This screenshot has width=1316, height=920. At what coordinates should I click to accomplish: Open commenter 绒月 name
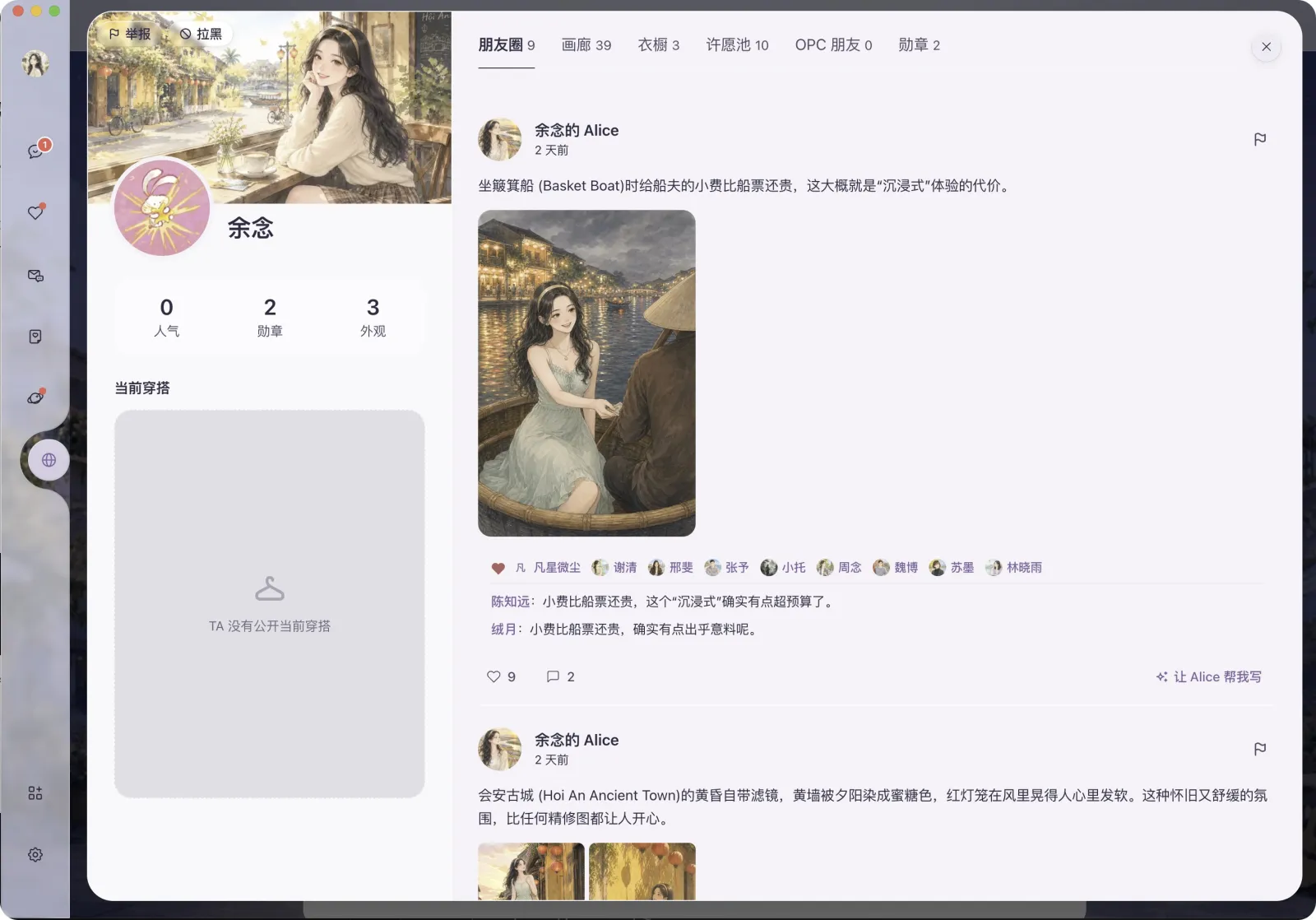point(503,630)
